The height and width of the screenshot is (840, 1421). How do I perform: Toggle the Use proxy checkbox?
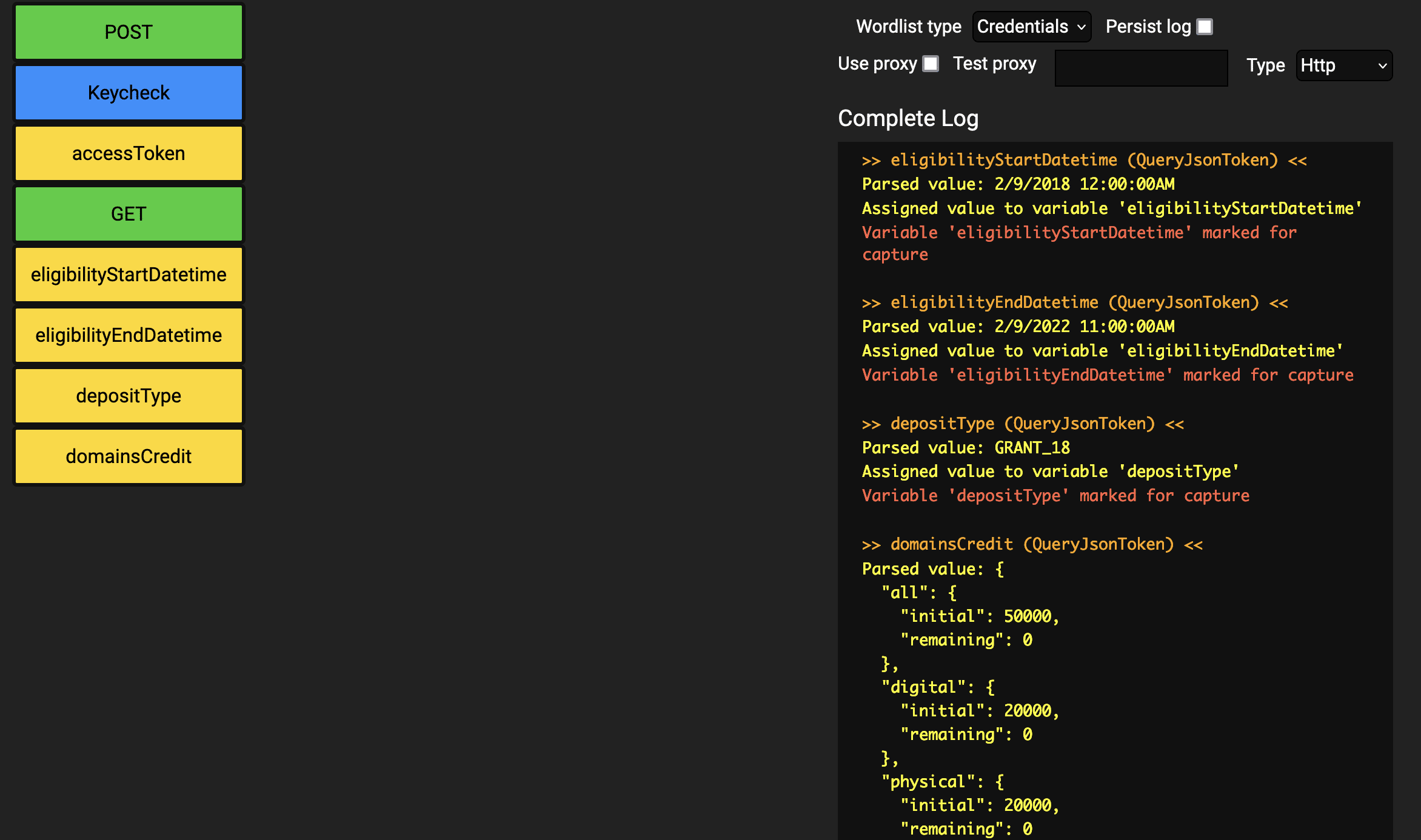pyautogui.click(x=931, y=64)
